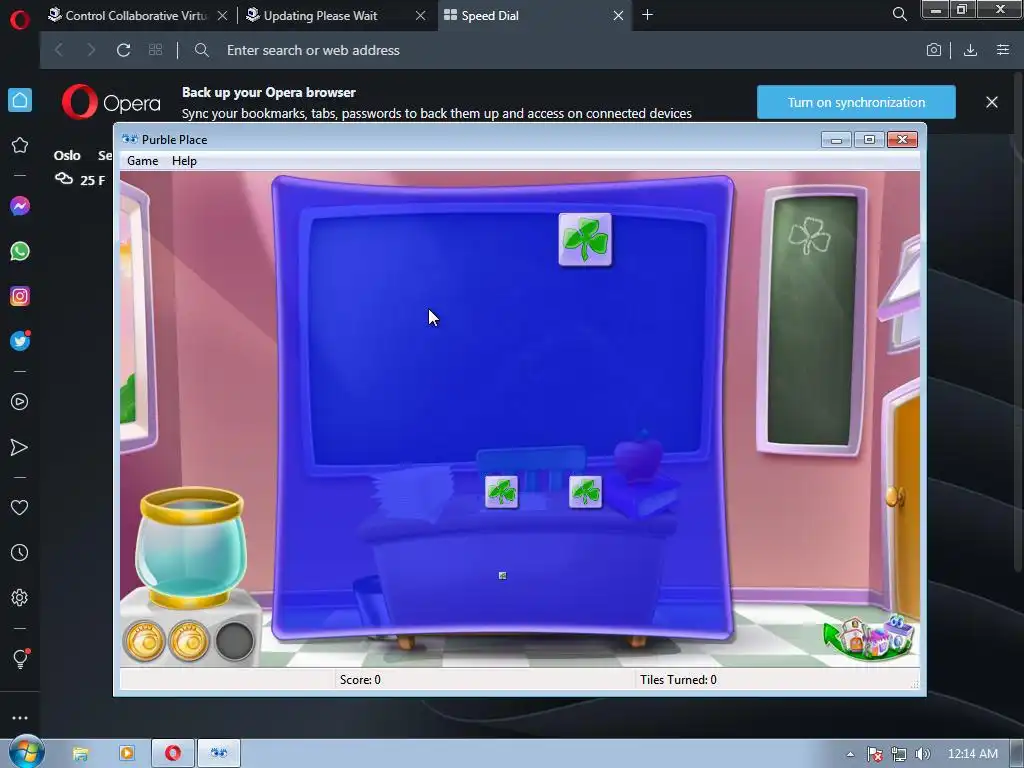Open Opera sidebar home icon
Image resolution: width=1024 pixels, height=768 pixels.
pos(20,100)
